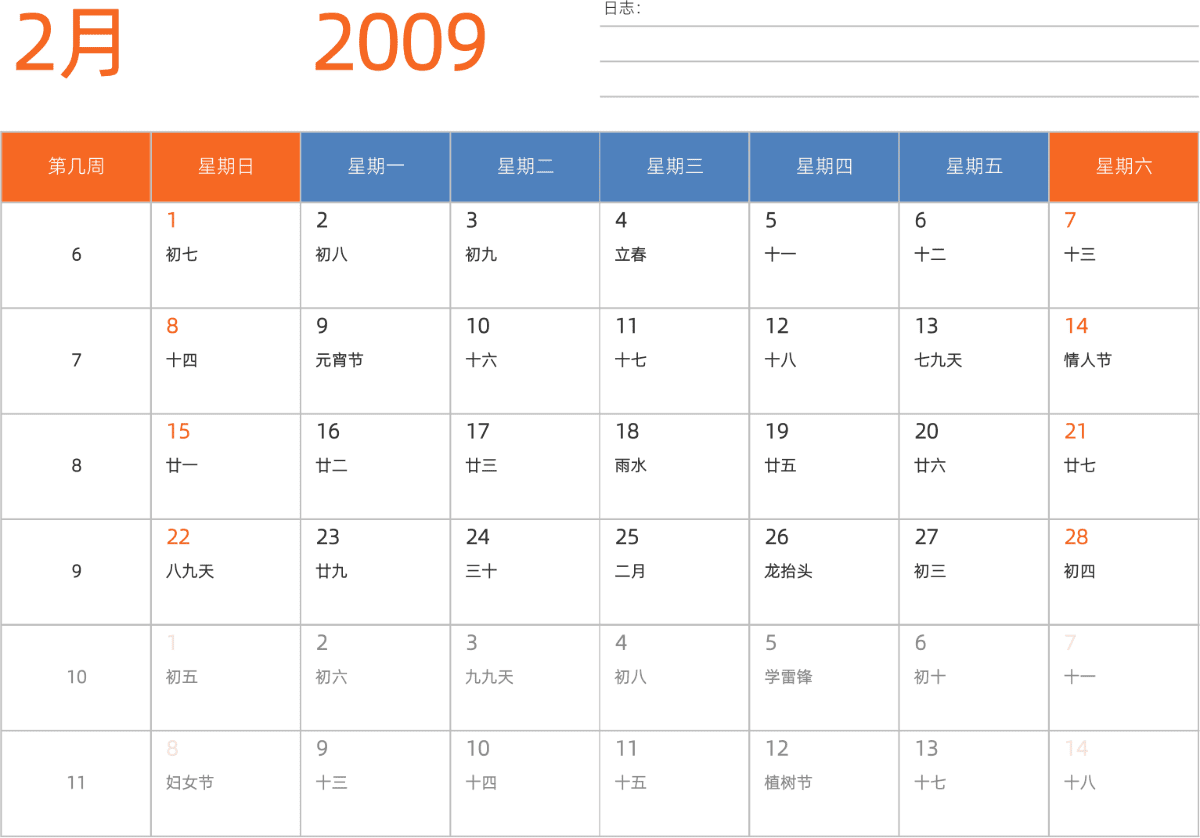The height and width of the screenshot is (838, 1200).
Task: Select the 八九天 label
Action: pyautogui.click(x=190, y=572)
